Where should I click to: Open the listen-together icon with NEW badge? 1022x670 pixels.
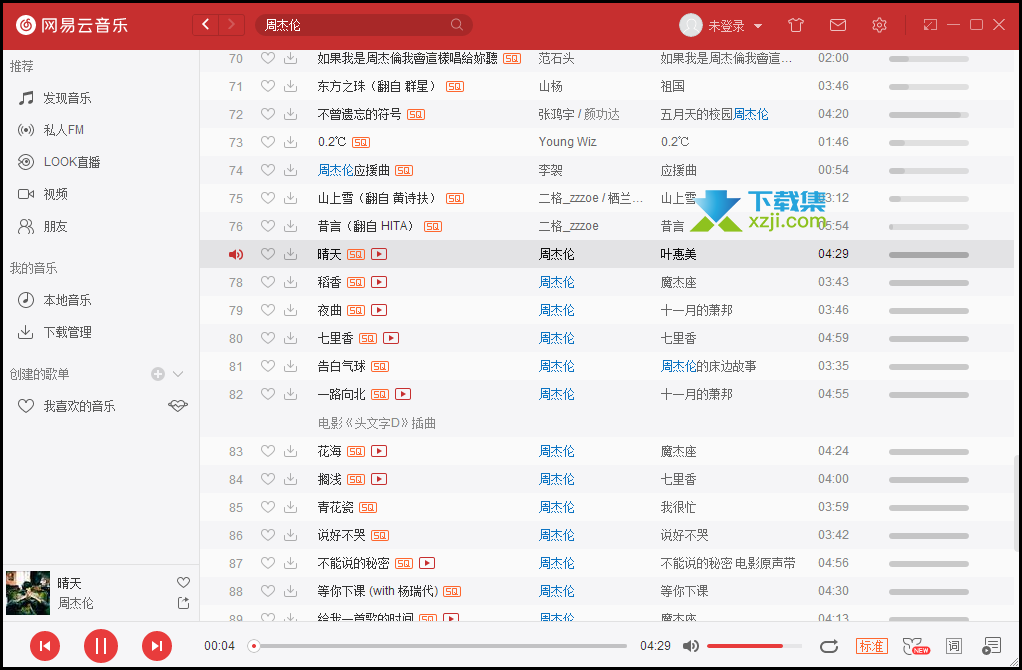tap(916, 646)
